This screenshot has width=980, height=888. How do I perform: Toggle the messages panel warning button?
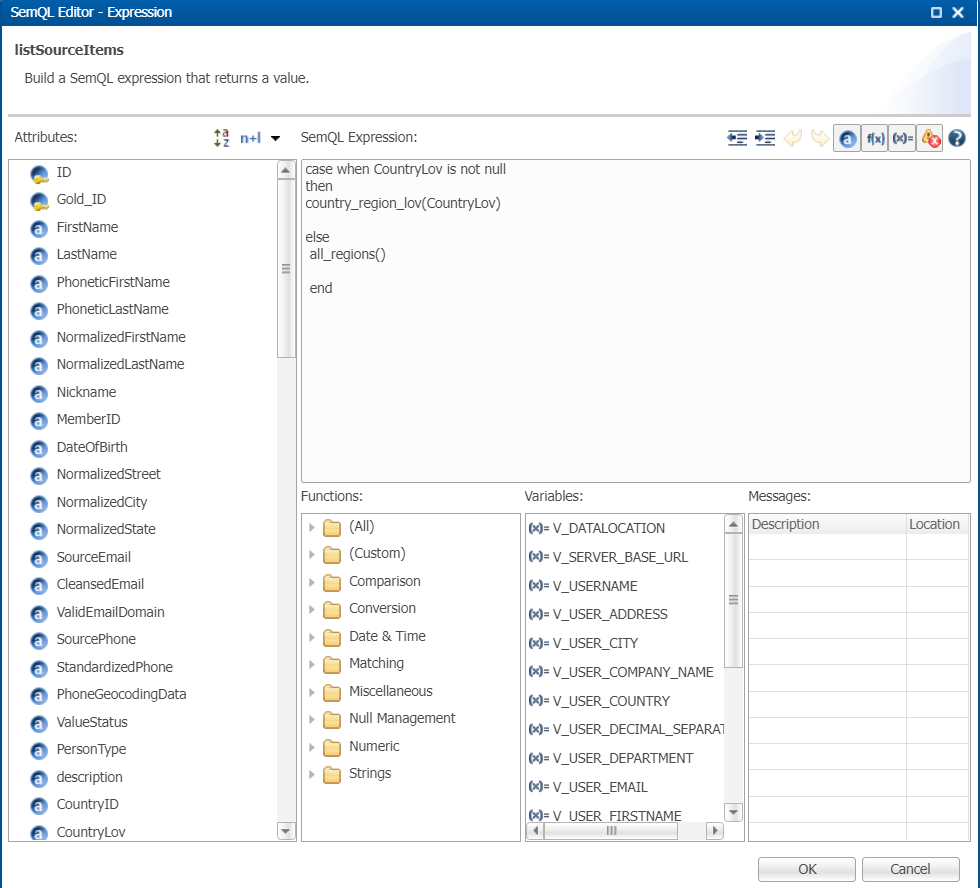(x=930, y=138)
